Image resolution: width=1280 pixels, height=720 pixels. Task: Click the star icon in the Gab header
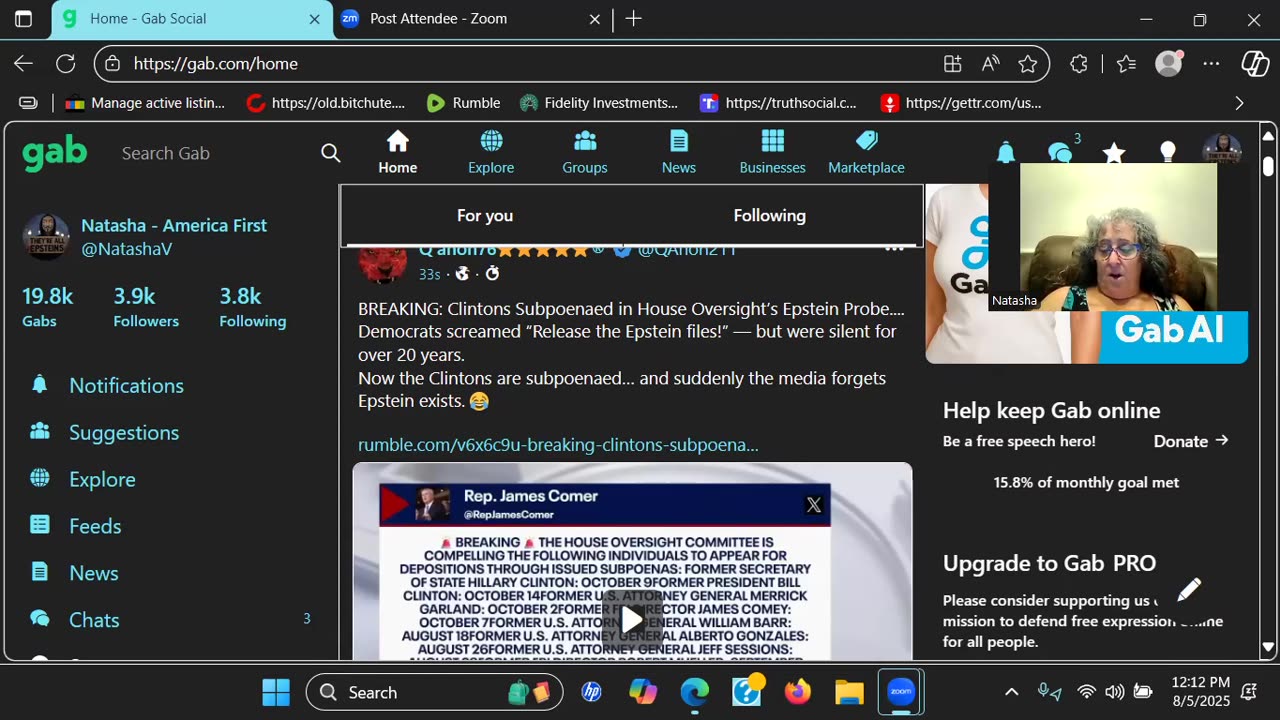tap(1113, 153)
